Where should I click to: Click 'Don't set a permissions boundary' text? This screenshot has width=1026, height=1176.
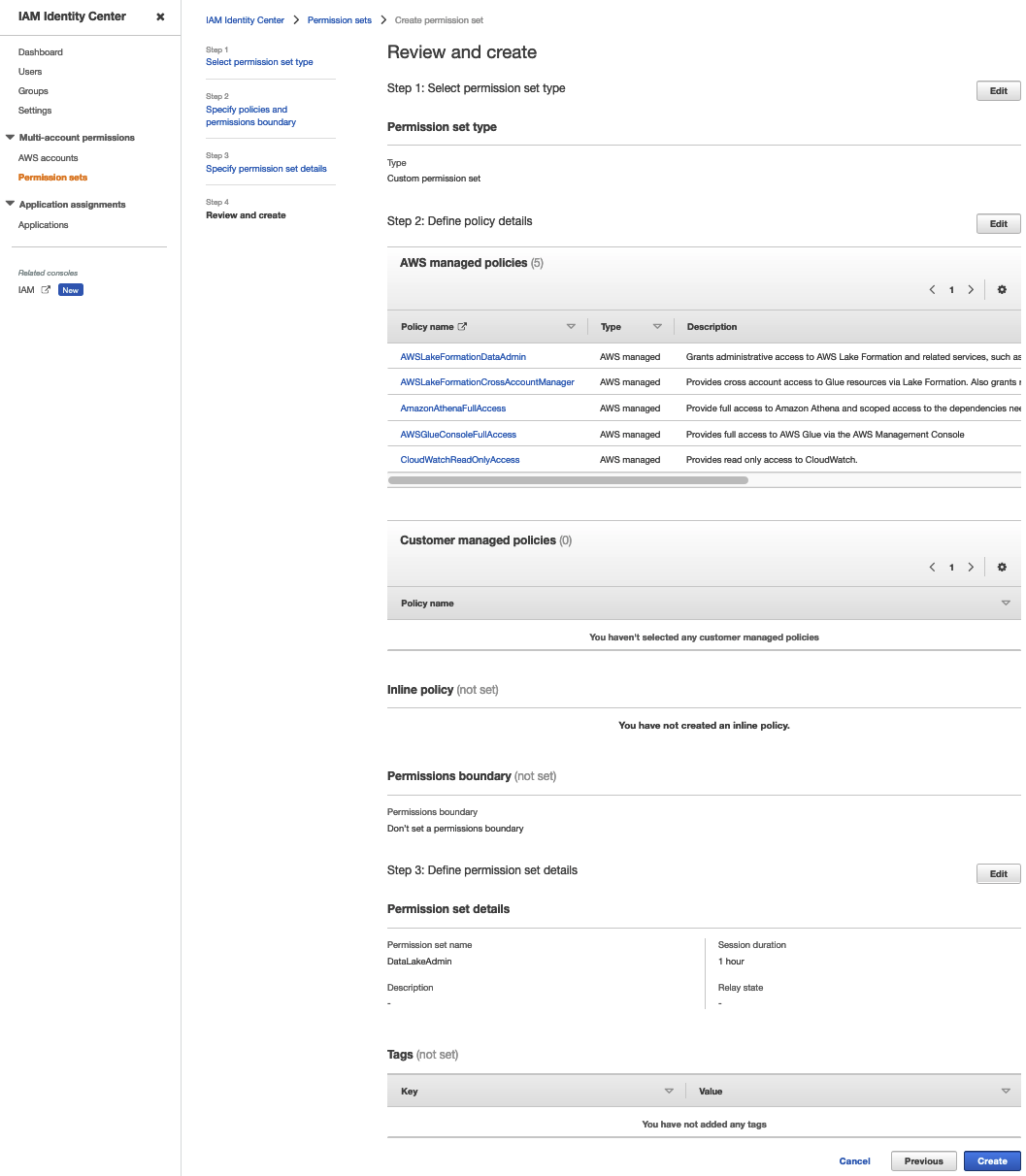(x=455, y=829)
